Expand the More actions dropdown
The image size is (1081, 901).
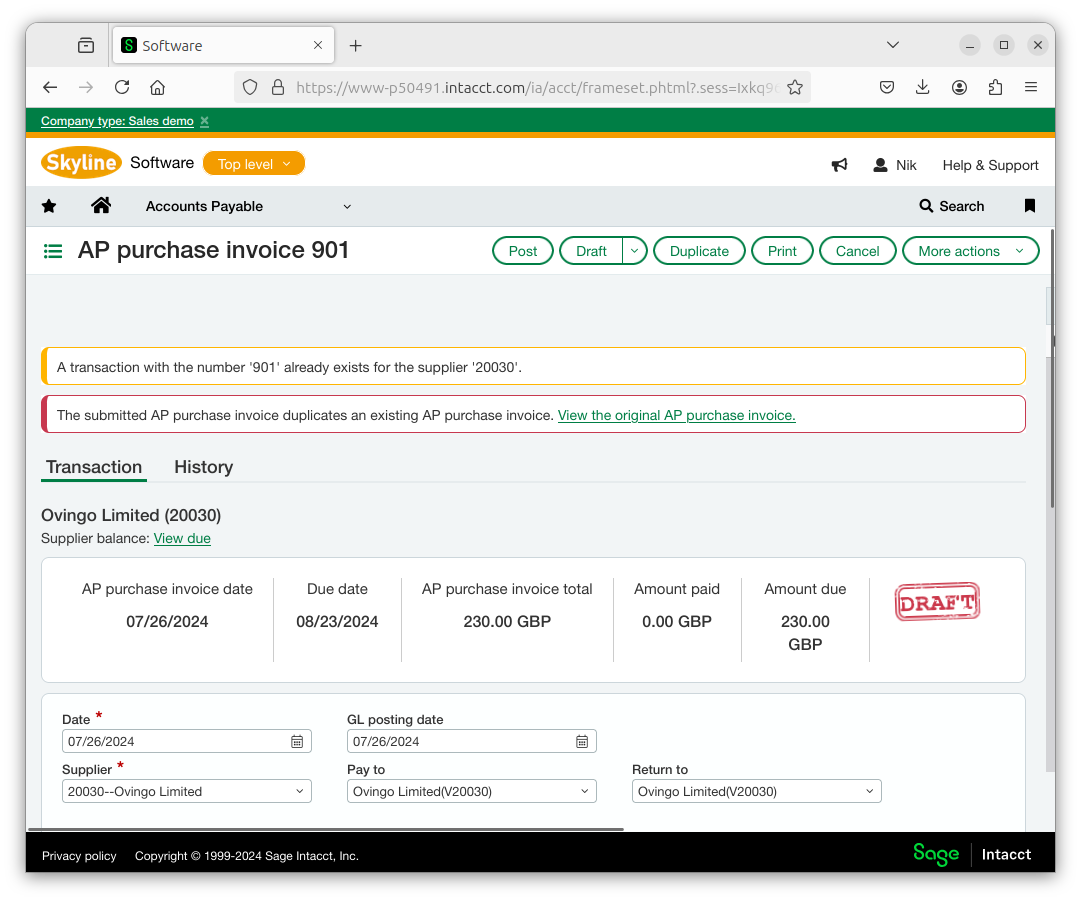tap(970, 250)
